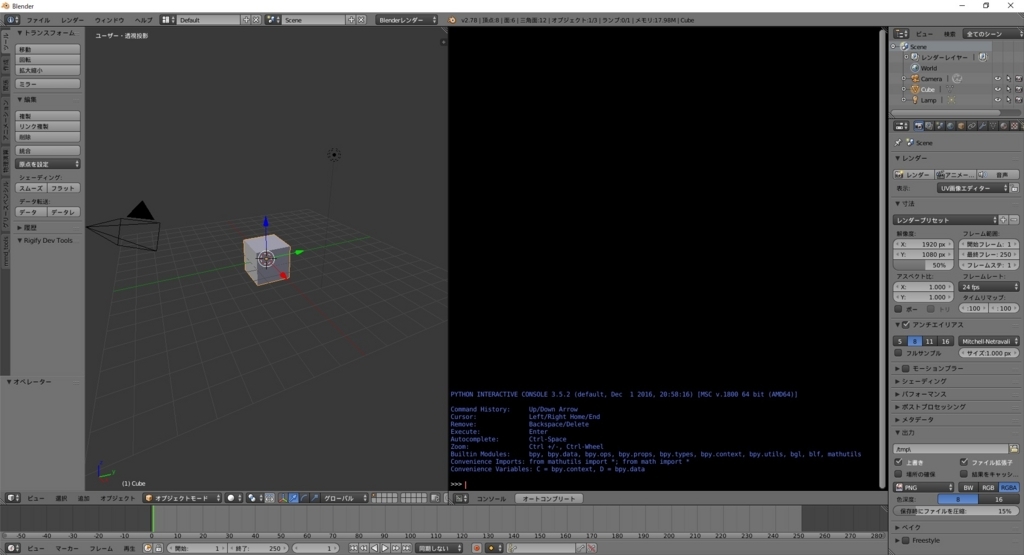Enable the モーションブラー checkbox
1024x555 pixels.
906,368
